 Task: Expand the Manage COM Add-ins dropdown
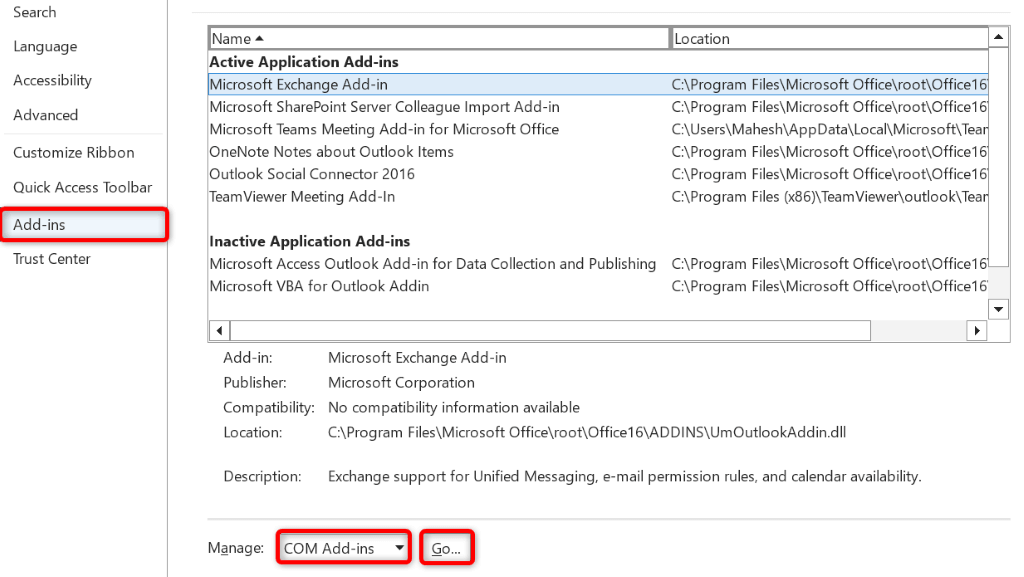(x=344, y=548)
